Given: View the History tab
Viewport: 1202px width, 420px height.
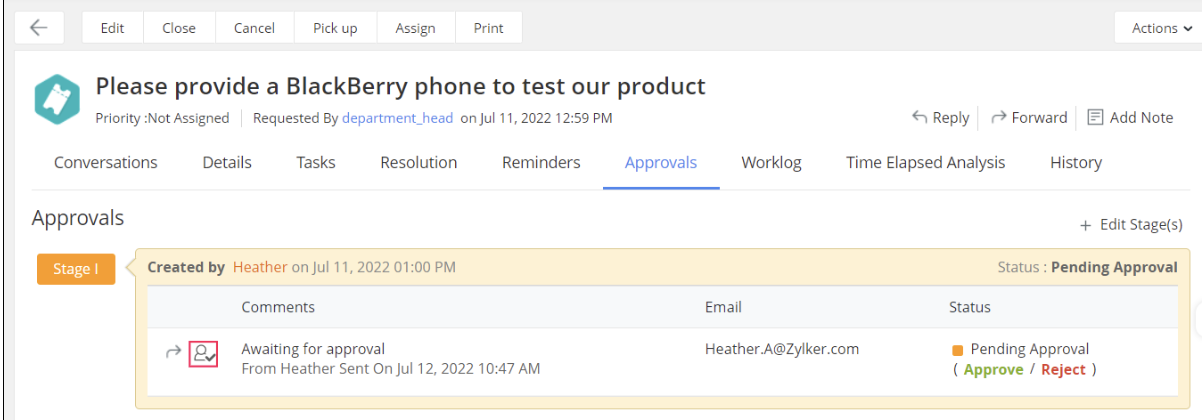Looking at the screenshot, I should (1075, 163).
